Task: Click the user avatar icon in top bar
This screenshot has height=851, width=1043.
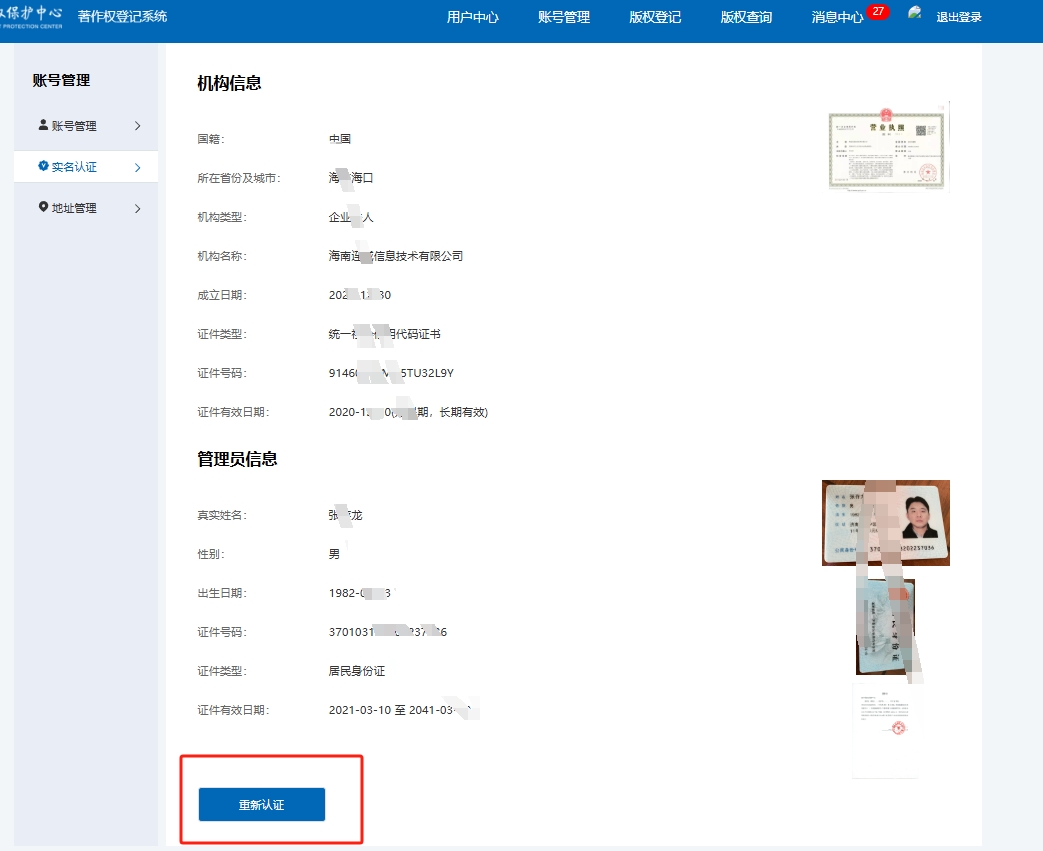Action: (x=915, y=14)
